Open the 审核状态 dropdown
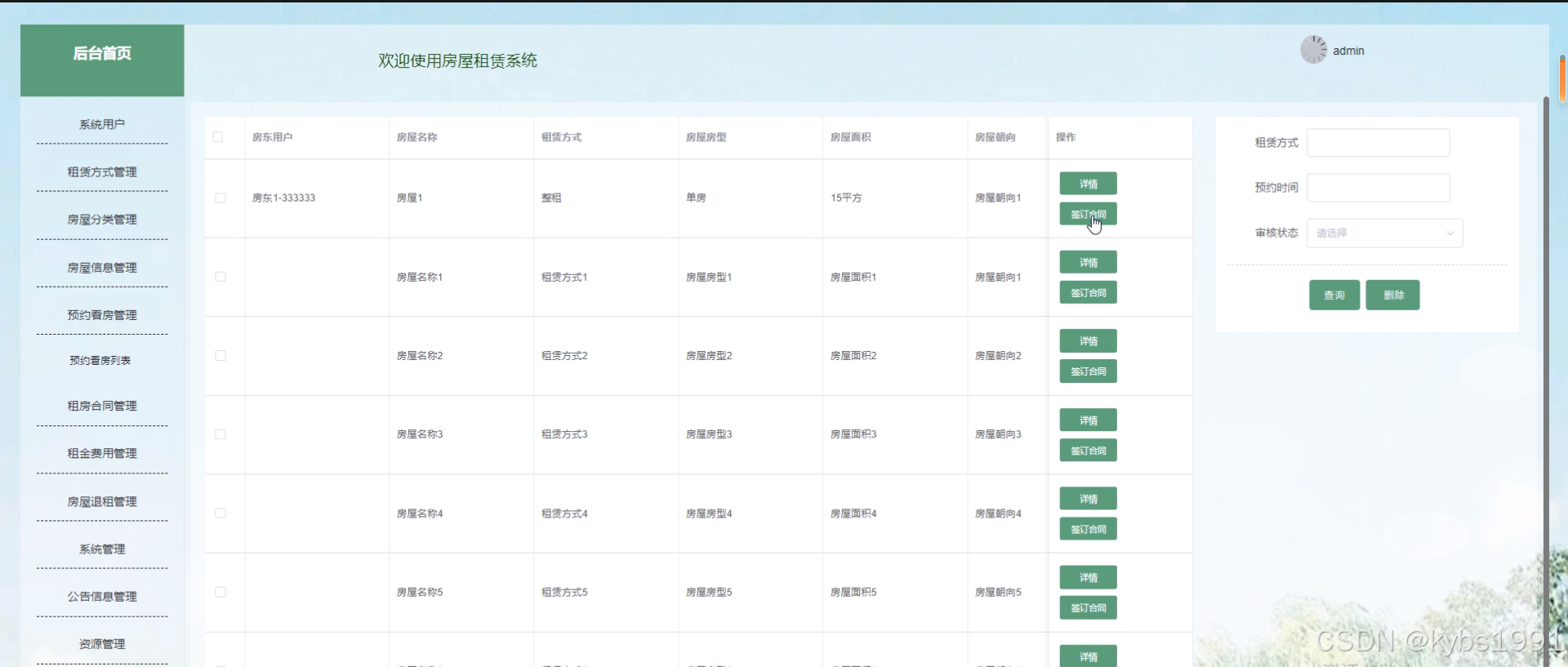This screenshot has width=1568, height=667. click(1384, 233)
